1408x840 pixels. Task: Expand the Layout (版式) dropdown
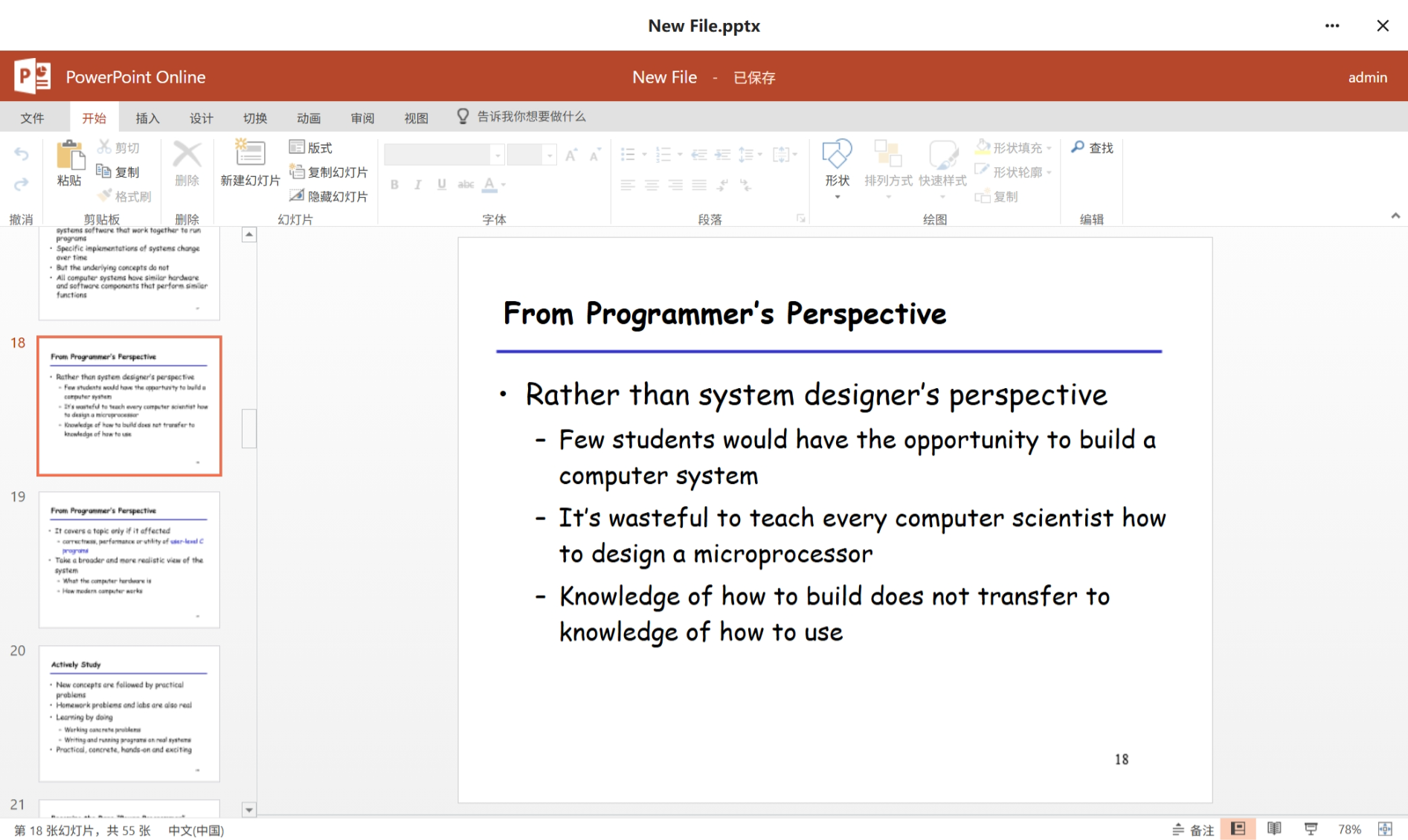(x=311, y=147)
